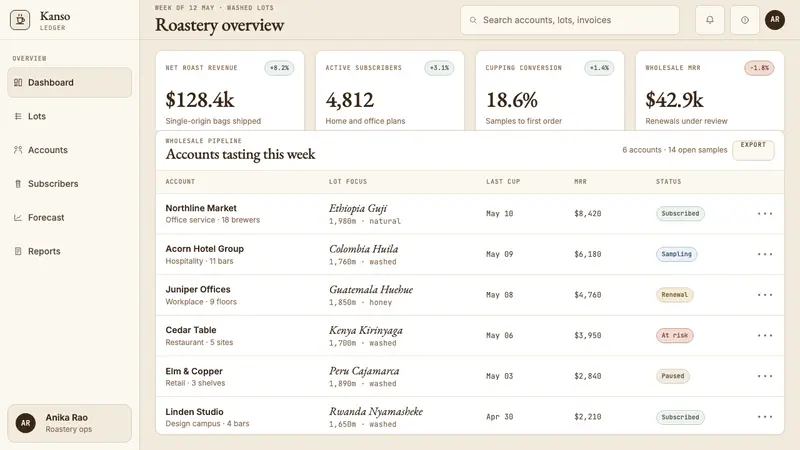This screenshot has height=450, width=800.
Task: Select Elm & Copper account name
Action: 194,371
